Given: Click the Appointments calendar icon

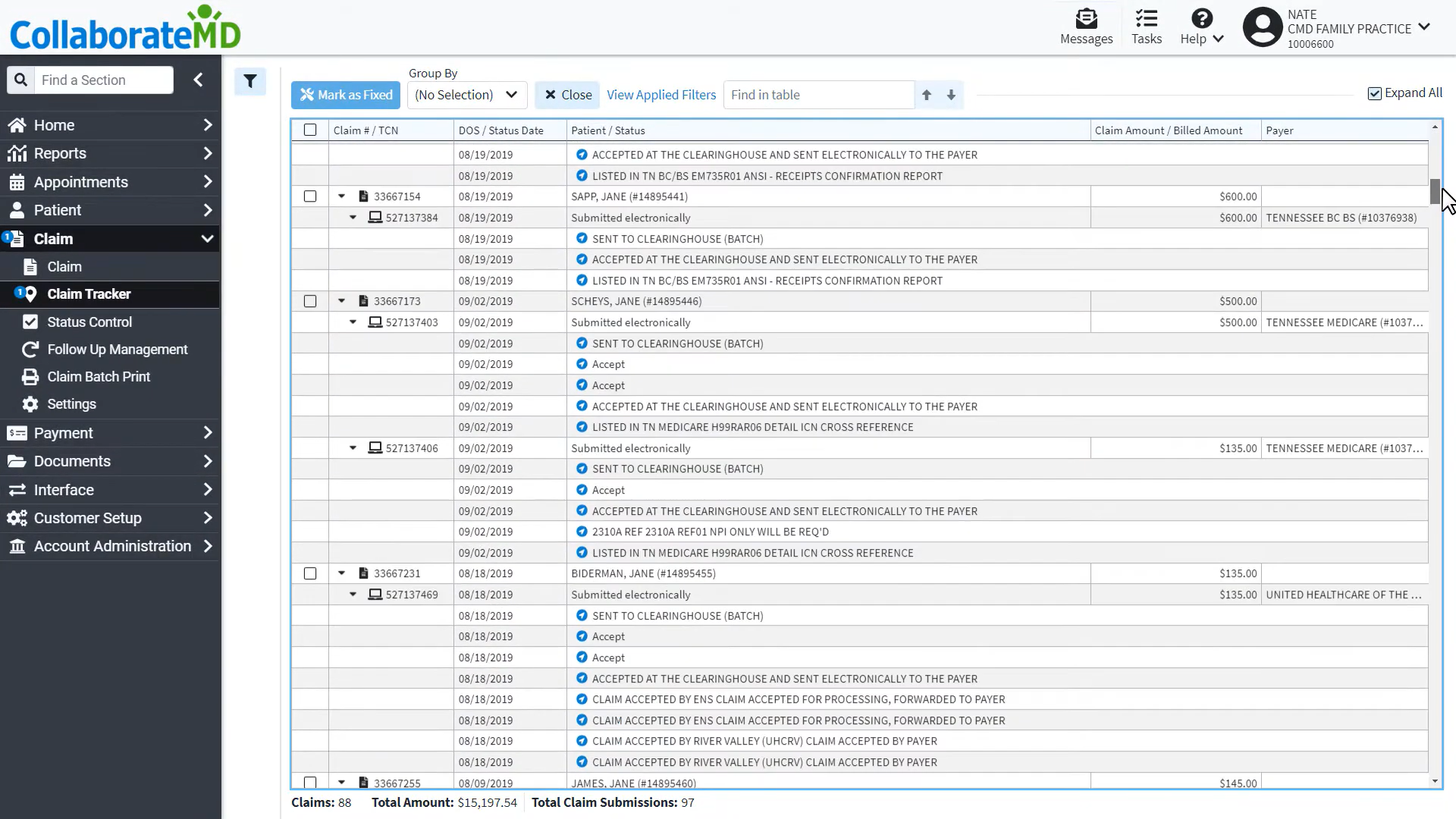Looking at the screenshot, I should click(x=17, y=182).
